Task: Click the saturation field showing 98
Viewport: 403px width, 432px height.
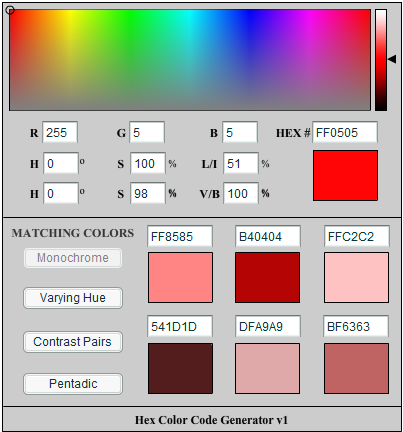Action: [148, 193]
